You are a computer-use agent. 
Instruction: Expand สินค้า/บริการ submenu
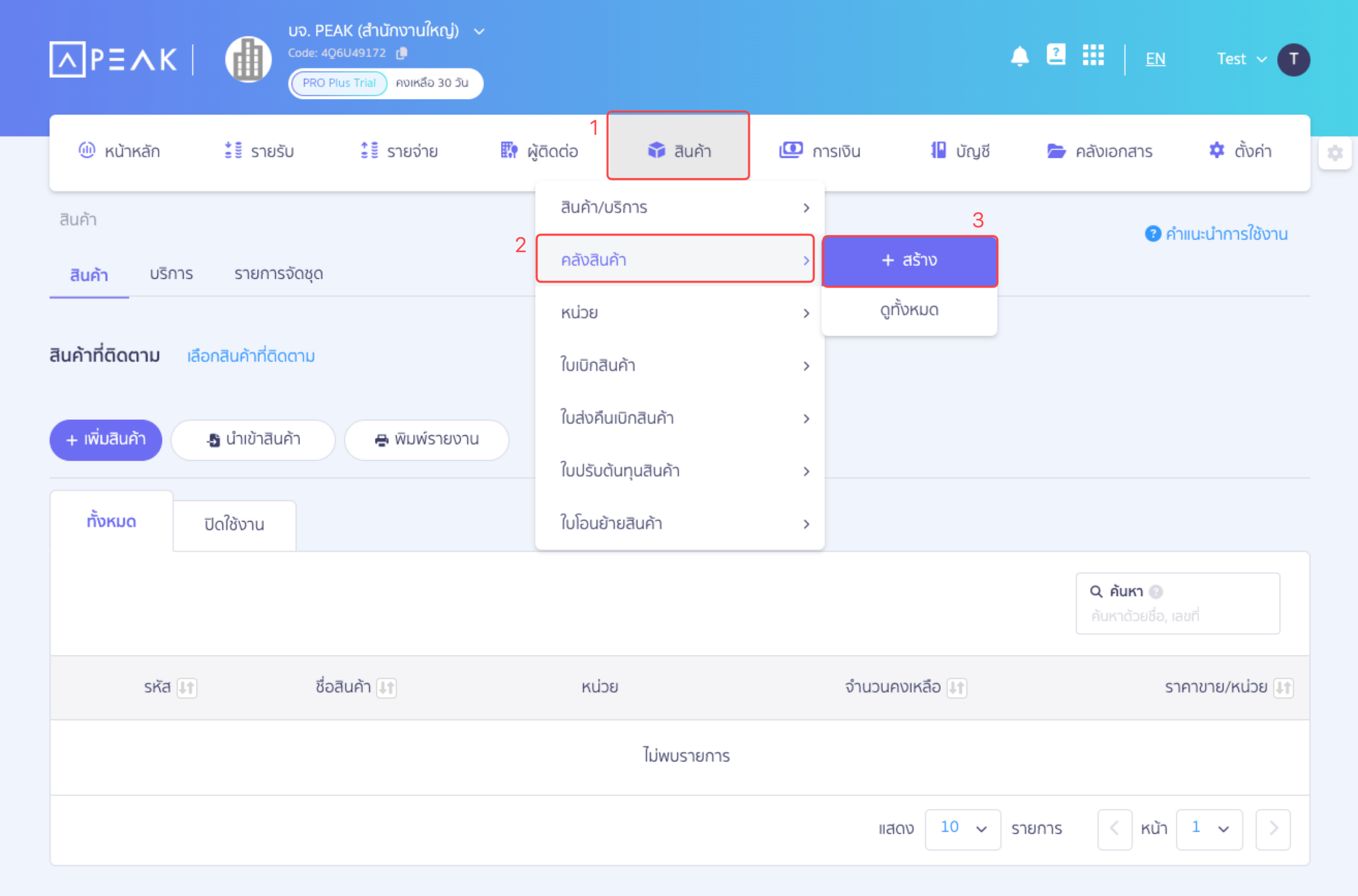pos(680,207)
